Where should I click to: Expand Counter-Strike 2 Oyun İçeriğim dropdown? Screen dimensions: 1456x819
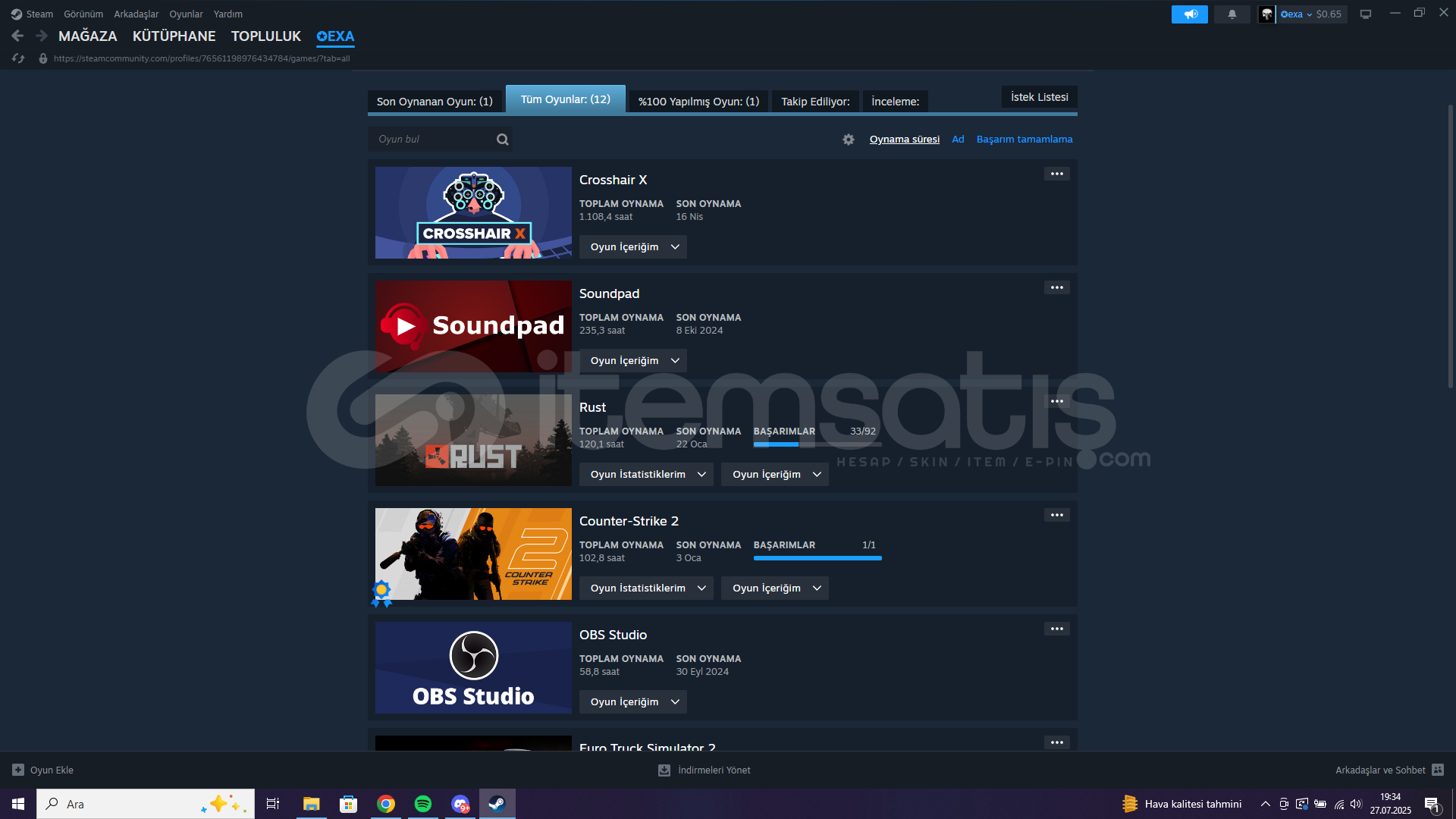point(775,588)
